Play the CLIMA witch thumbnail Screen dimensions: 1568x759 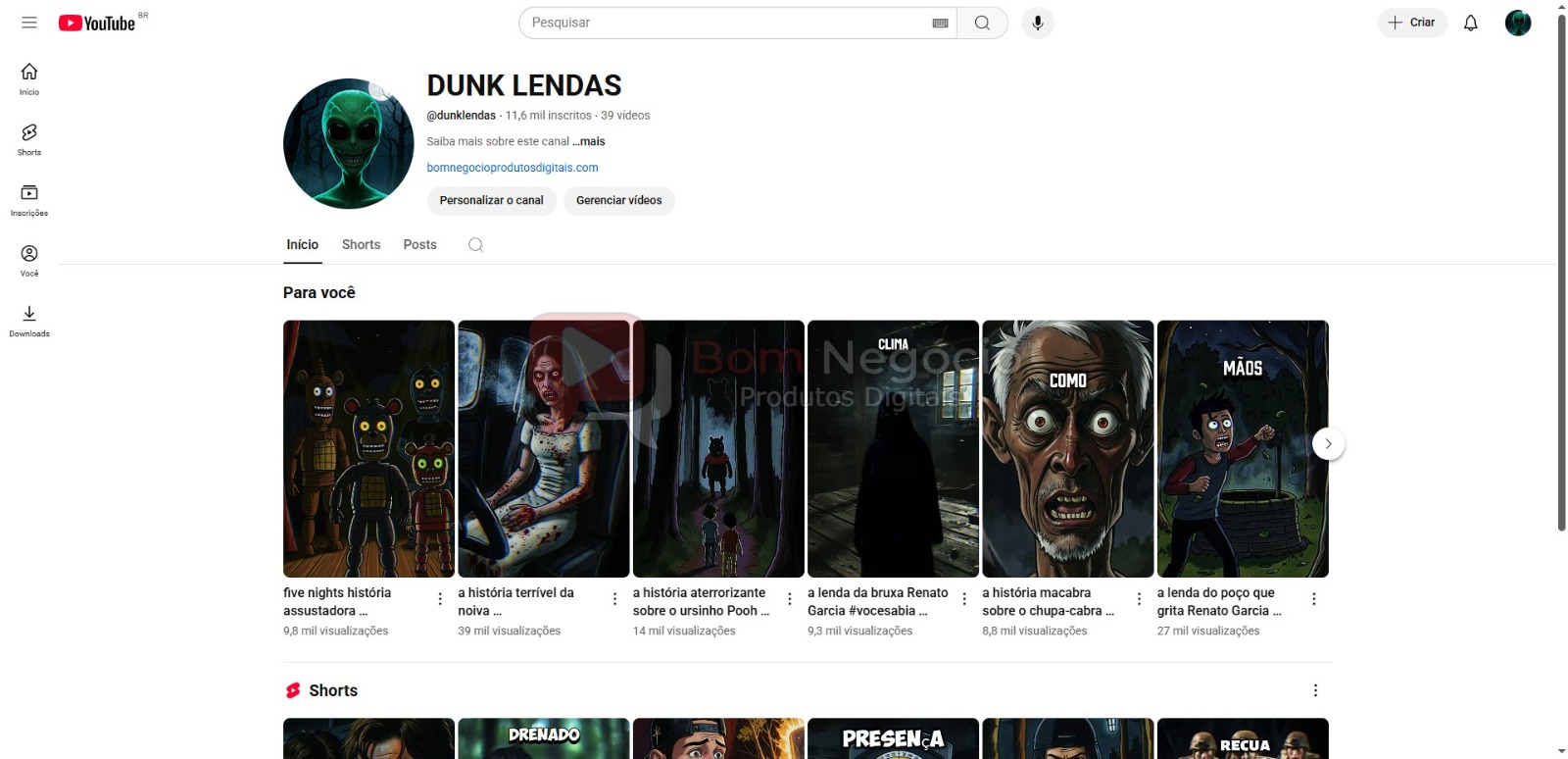893,449
